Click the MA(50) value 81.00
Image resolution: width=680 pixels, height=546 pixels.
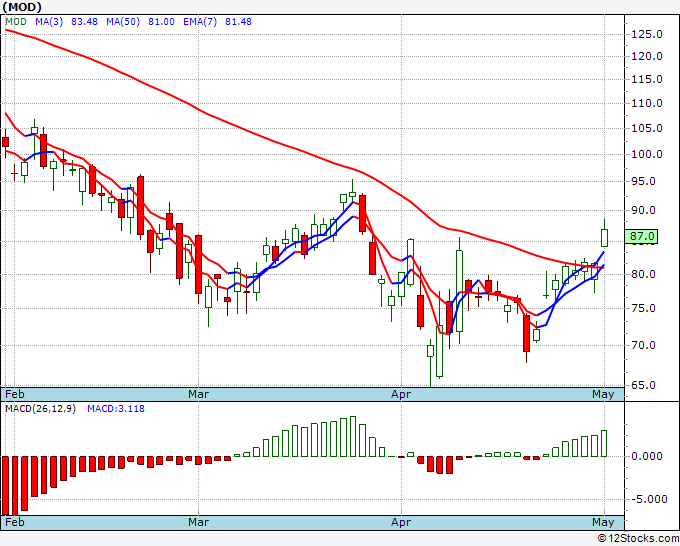point(161,22)
